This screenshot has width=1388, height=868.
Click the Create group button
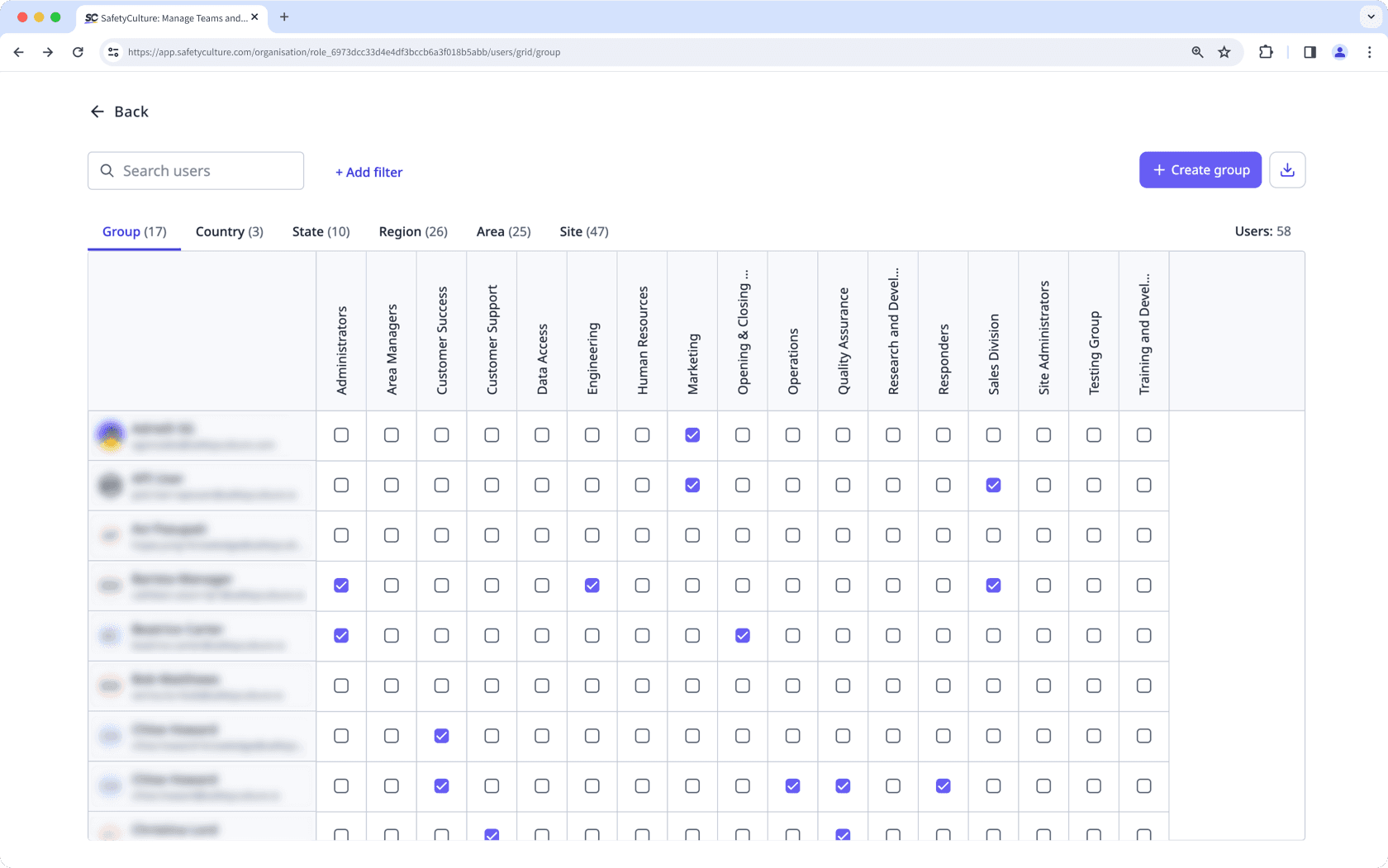[x=1200, y=169]
